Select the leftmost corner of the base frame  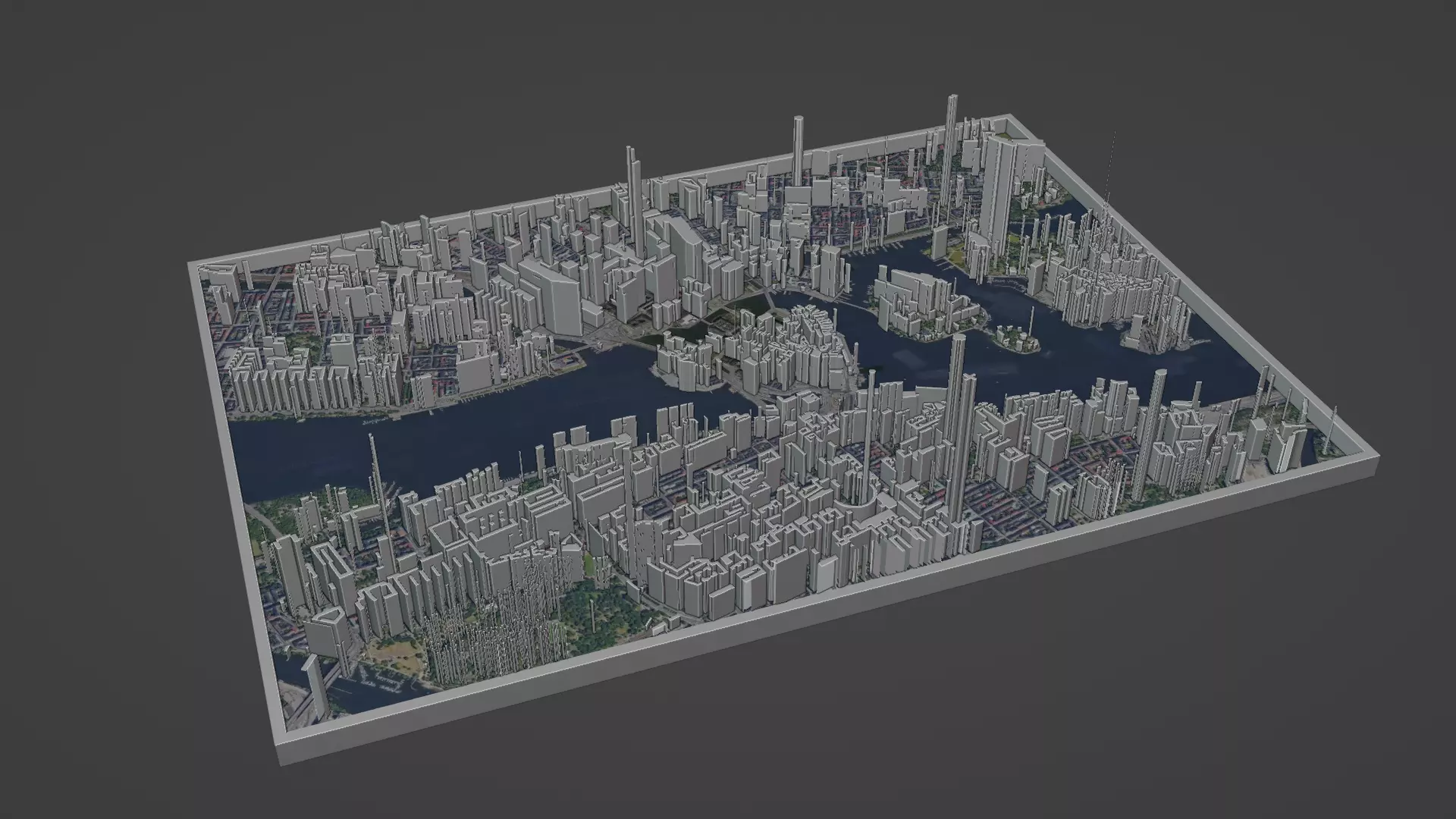click(193, 267)
